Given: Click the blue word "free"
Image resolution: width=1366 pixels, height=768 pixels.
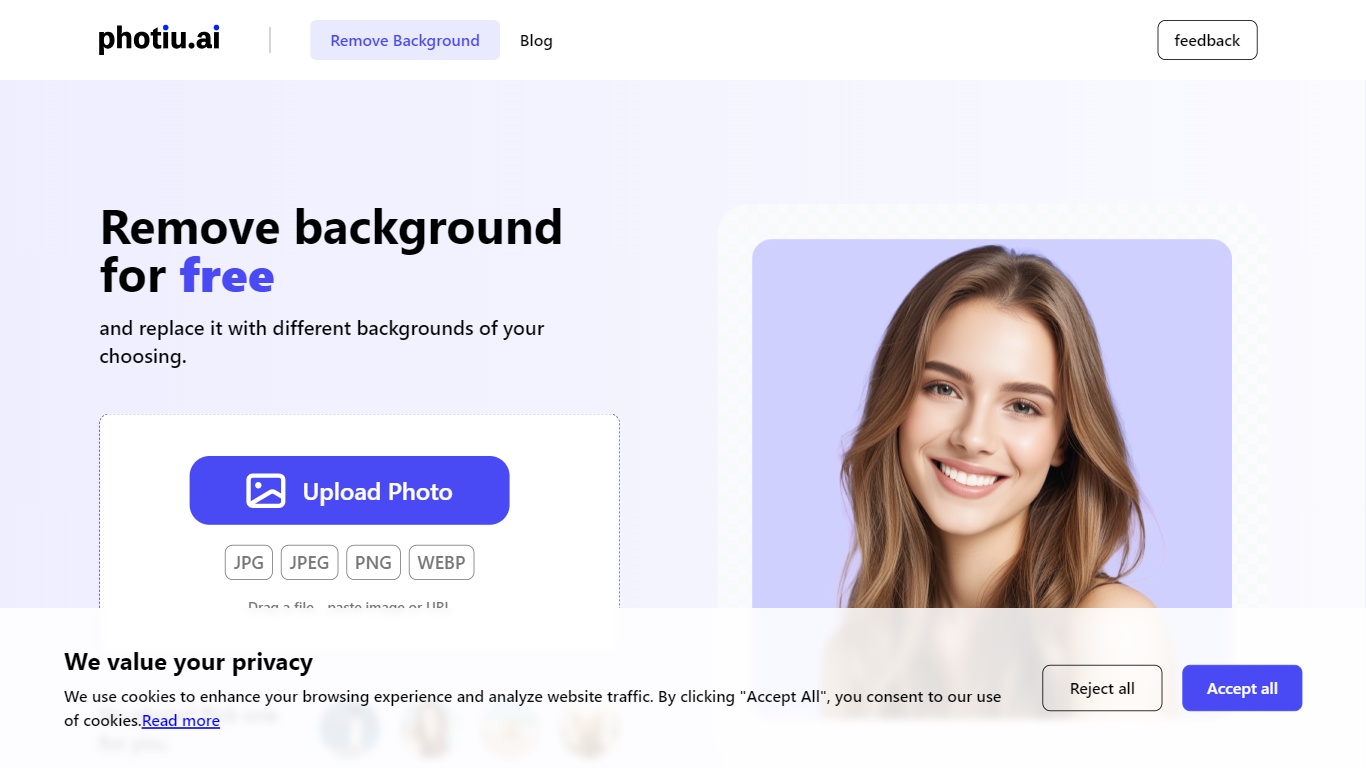Looking at the screenshot, I should pos(227,276).
